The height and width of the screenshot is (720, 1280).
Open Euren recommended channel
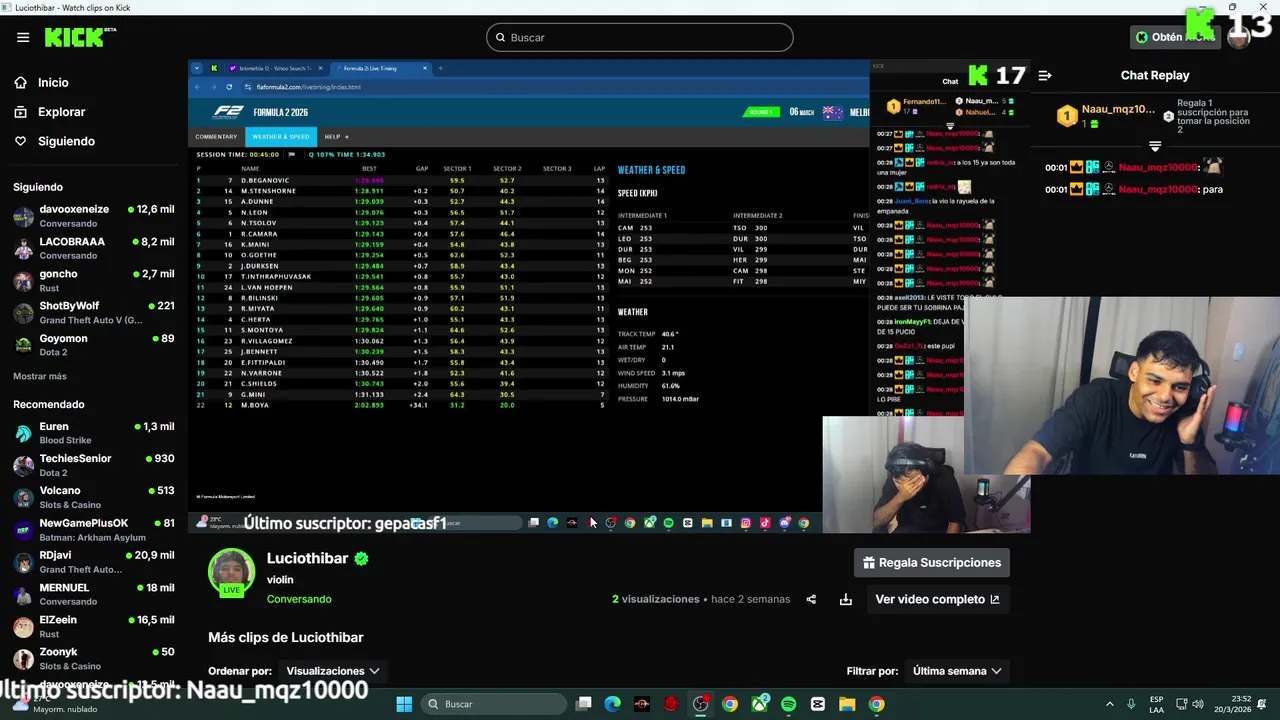pyautogui.click(x=94, y=433)
